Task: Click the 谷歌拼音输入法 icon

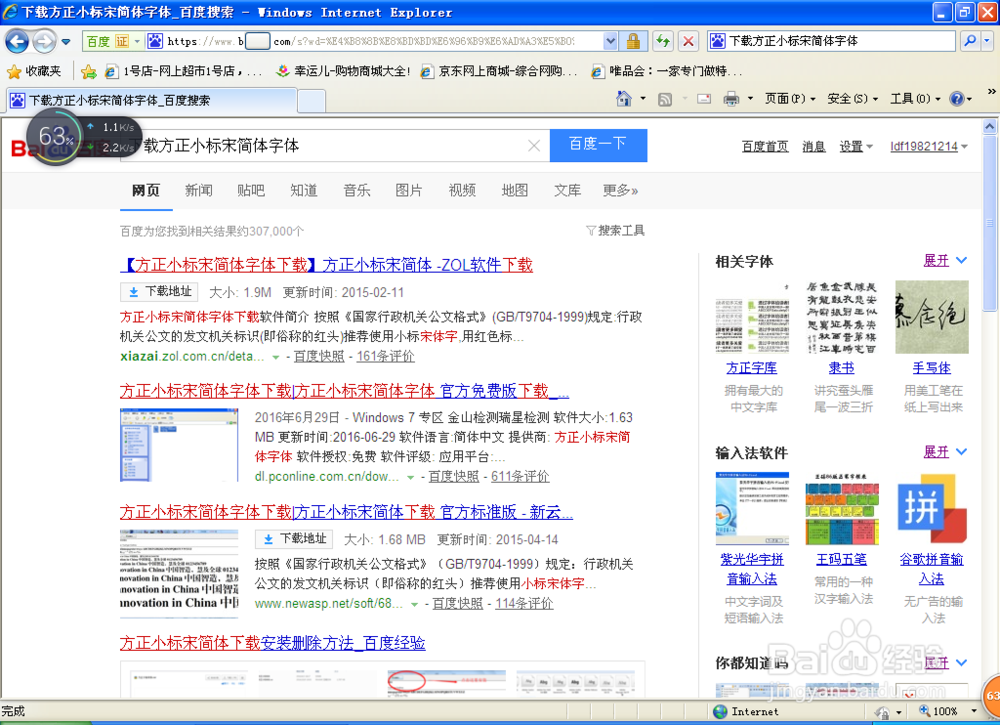Action: pos(932,509)
